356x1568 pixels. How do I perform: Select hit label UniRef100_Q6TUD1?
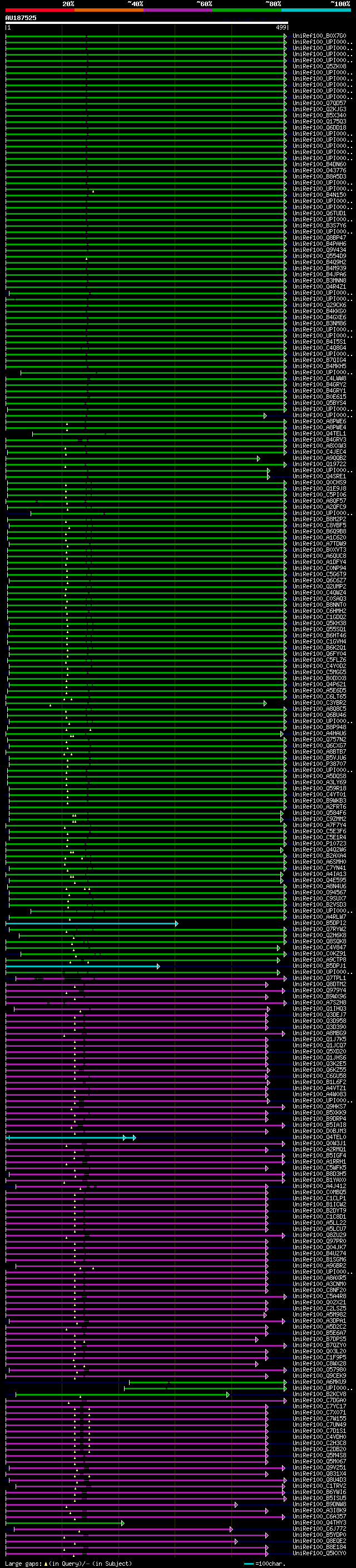(319, 214)
